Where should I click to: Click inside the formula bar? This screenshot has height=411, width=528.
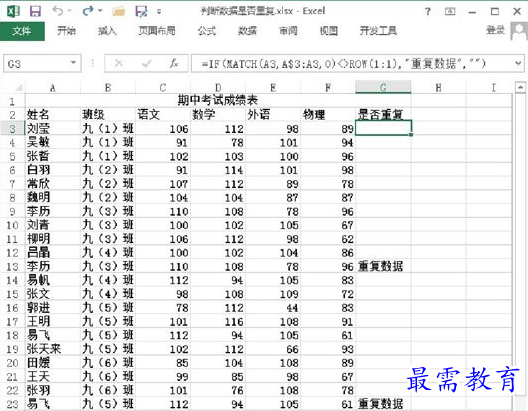[x=352, y=64]
